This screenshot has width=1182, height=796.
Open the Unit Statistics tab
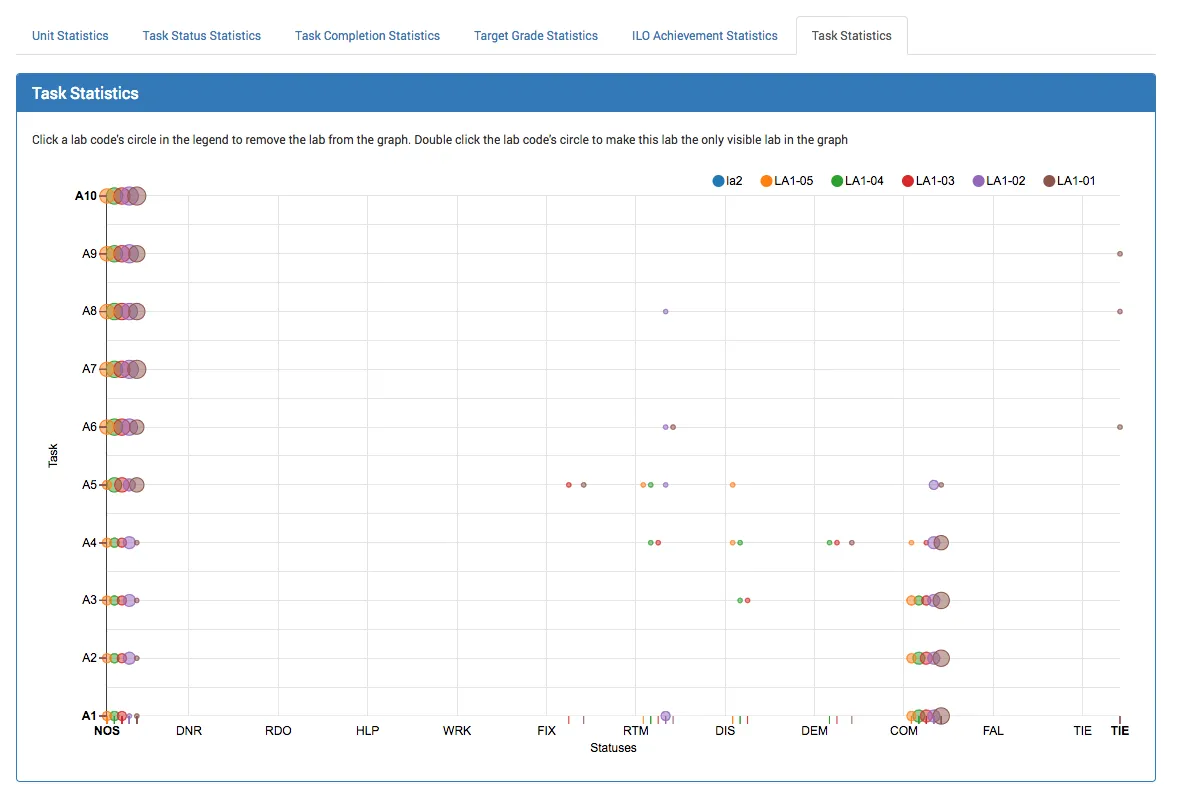pyautogui.click(x=70, y=36)
